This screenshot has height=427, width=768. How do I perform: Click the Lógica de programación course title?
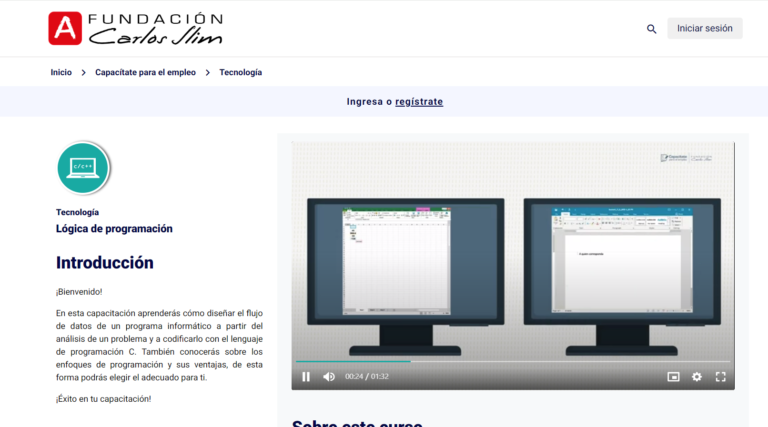point(114,229)
